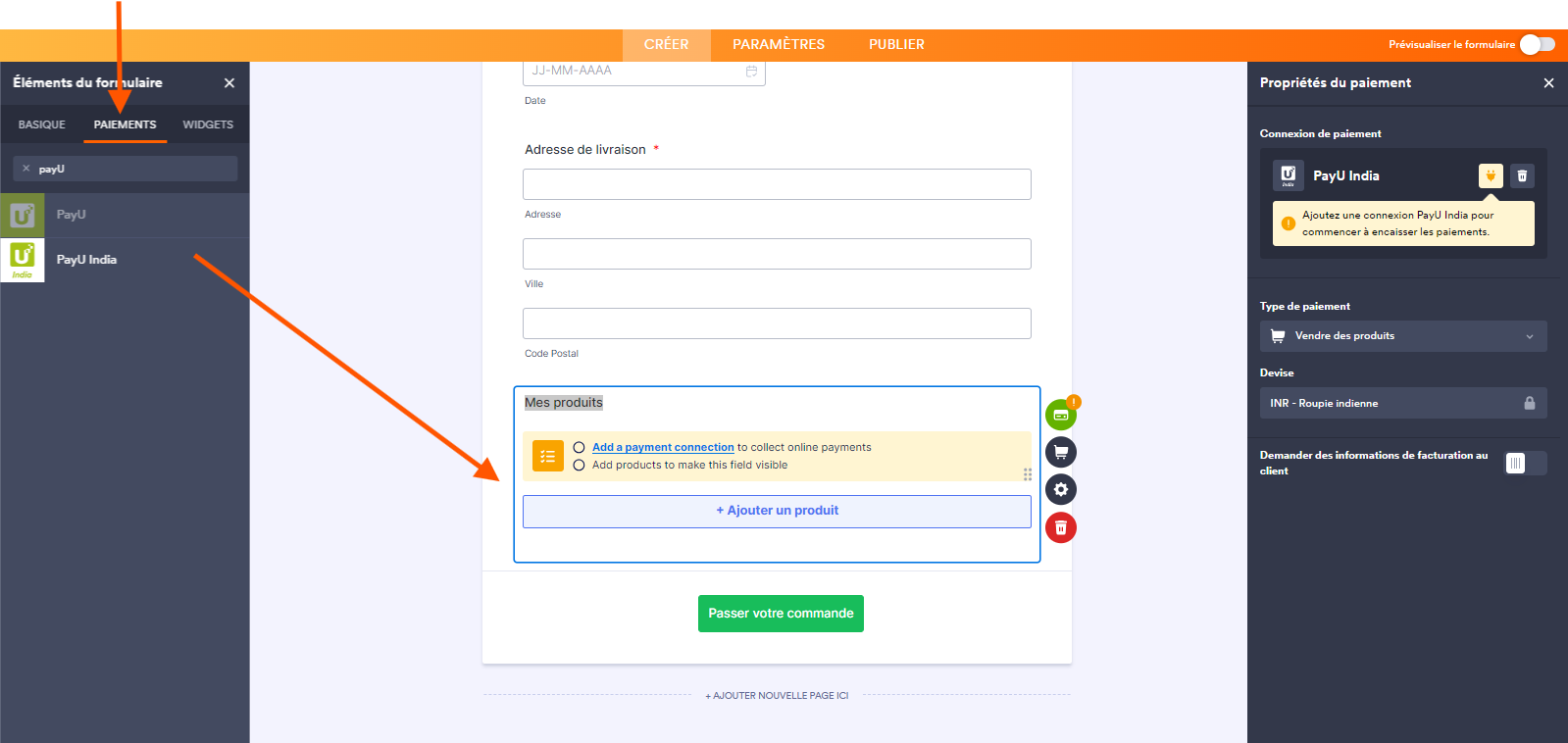The image size is (1568, 743).
Task: Select the PayU India payment element
Action: point(86,260)
